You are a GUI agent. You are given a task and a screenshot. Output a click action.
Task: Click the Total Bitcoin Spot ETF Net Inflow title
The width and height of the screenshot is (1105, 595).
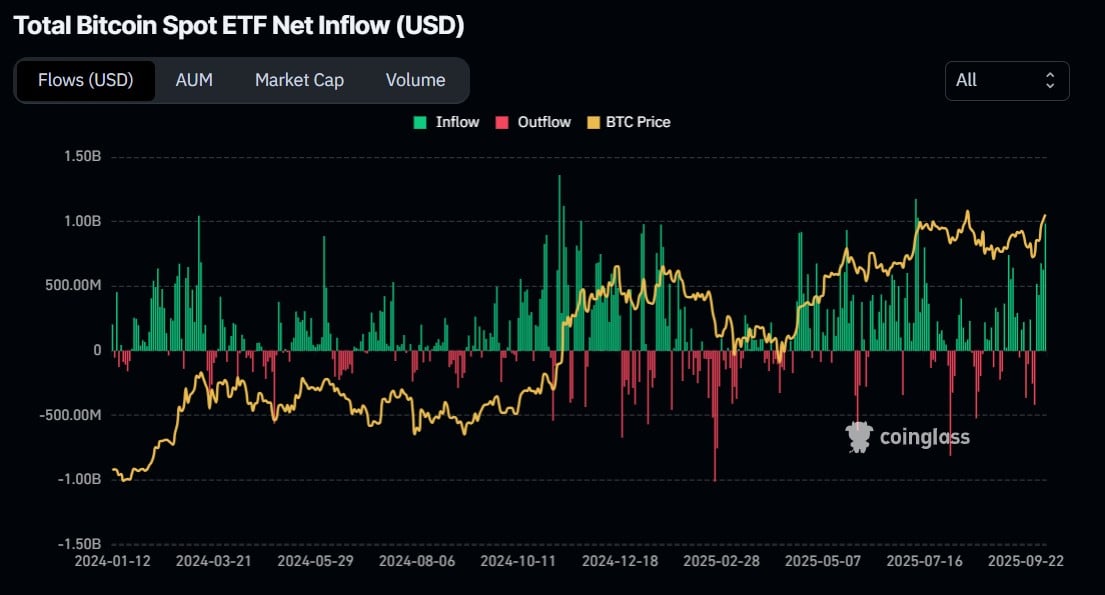tap(239, 26)
